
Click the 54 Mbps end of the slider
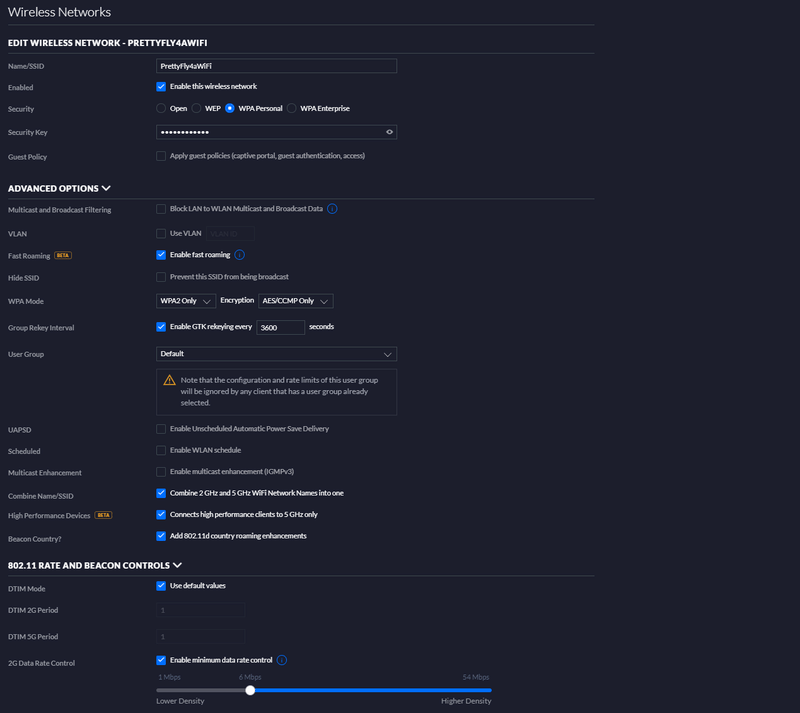pyautogui.click(x=476, y=677)
